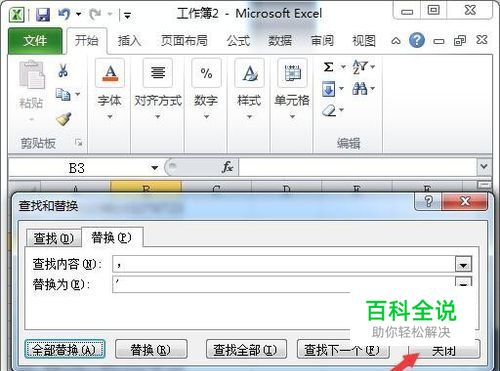Click the 查找下一个(F) button
500x371 pixels.
tap(343, 350)
